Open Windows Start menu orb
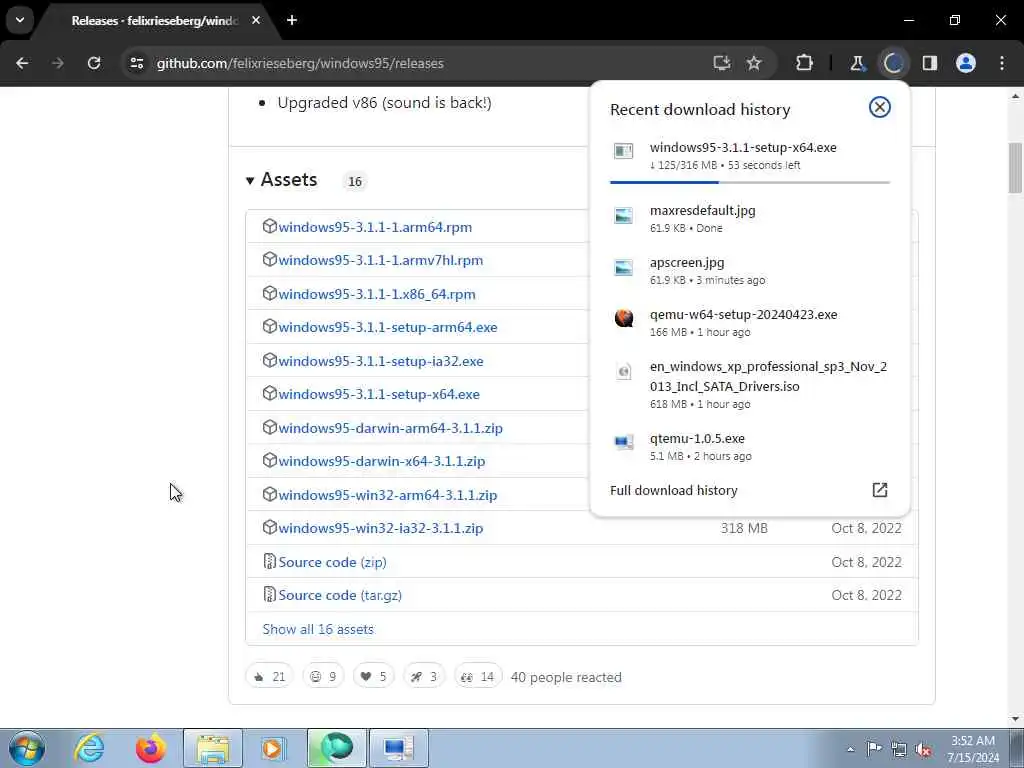 coord(27,748)
